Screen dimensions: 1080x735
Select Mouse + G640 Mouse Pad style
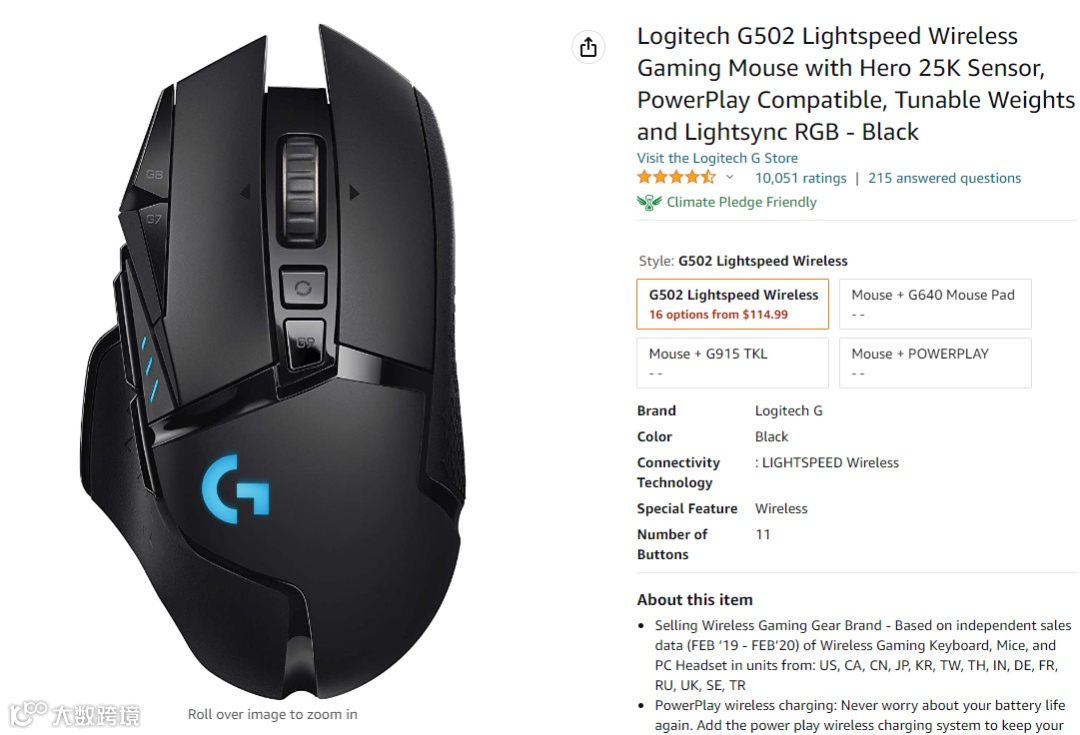[935, 304]
